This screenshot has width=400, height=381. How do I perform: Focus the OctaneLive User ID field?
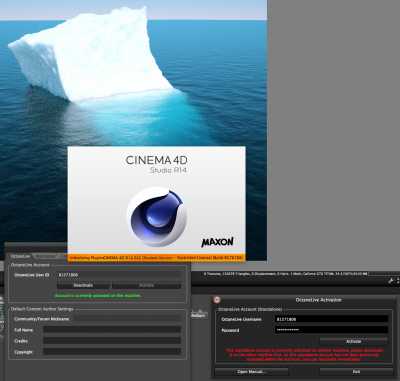[119, 275]
